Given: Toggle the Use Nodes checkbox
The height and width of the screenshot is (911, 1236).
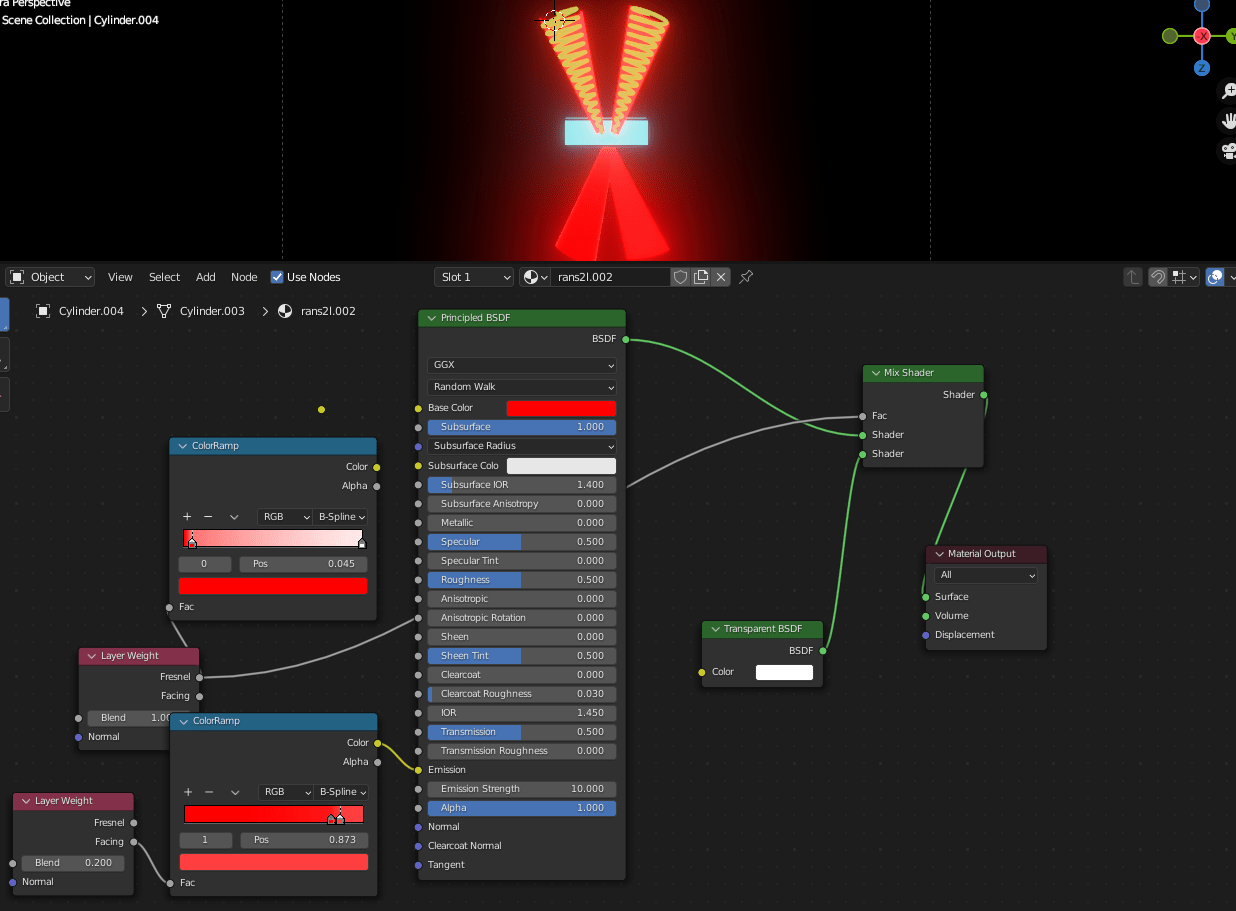Looking at the screenshot, I should click(276, 277).
